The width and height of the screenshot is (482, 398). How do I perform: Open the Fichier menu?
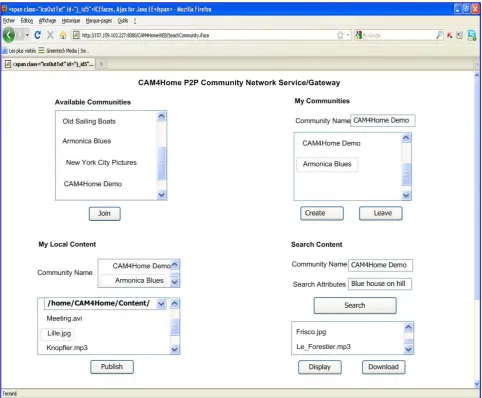pyautogui.click(x=9, y=21)
